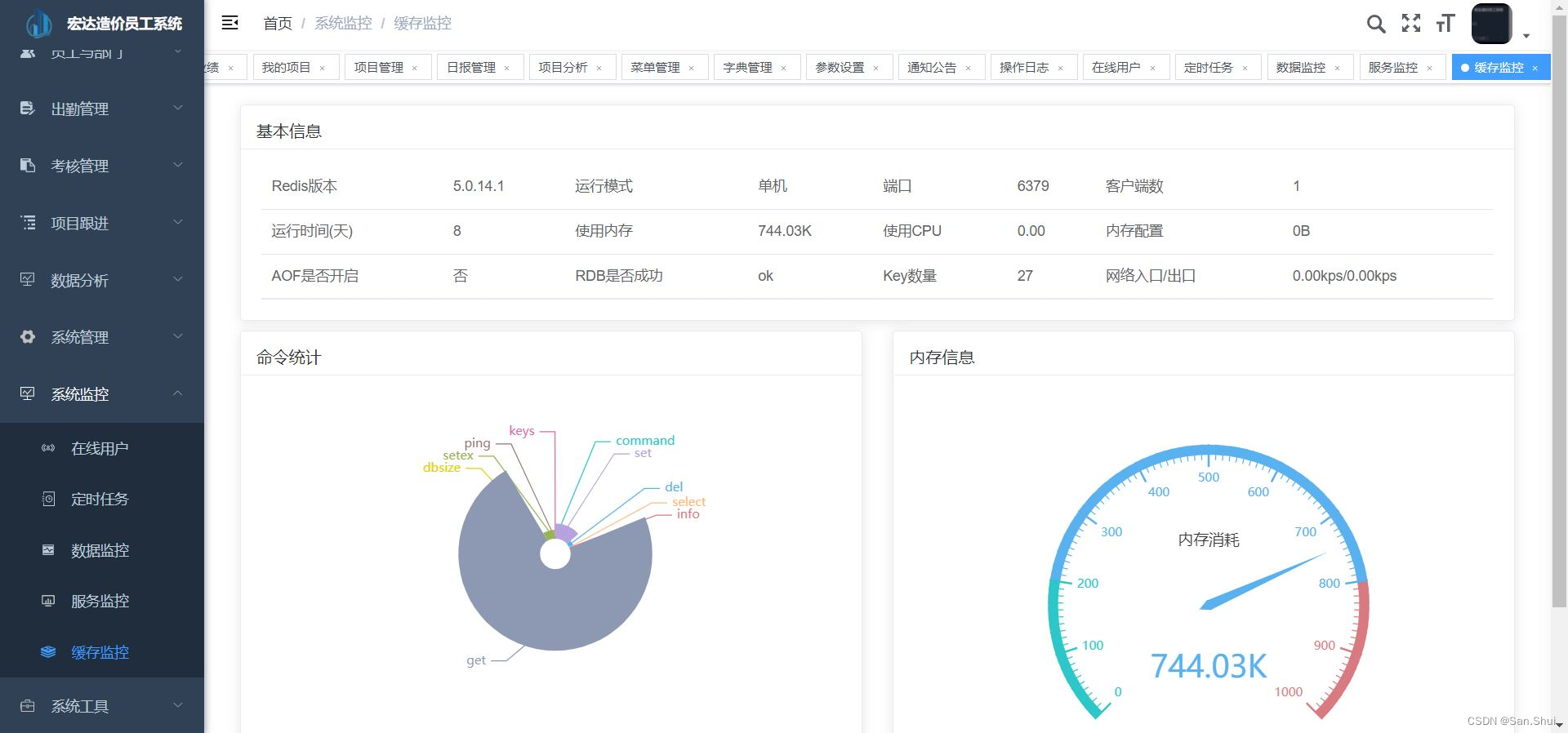Click the memory gauge needle
Viewport: 1568px width, 733px height.
coord(1262,581)
